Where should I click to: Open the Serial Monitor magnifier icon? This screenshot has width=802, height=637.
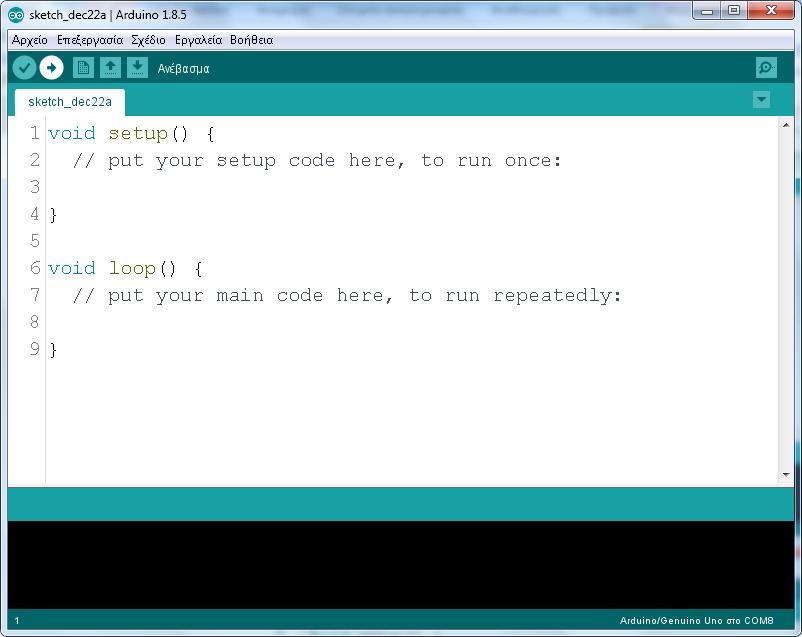pos(766,68)
